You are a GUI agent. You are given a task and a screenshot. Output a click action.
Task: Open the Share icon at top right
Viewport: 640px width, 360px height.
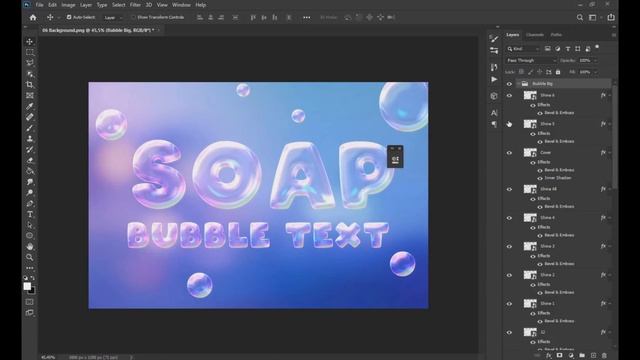pos(611,18)
